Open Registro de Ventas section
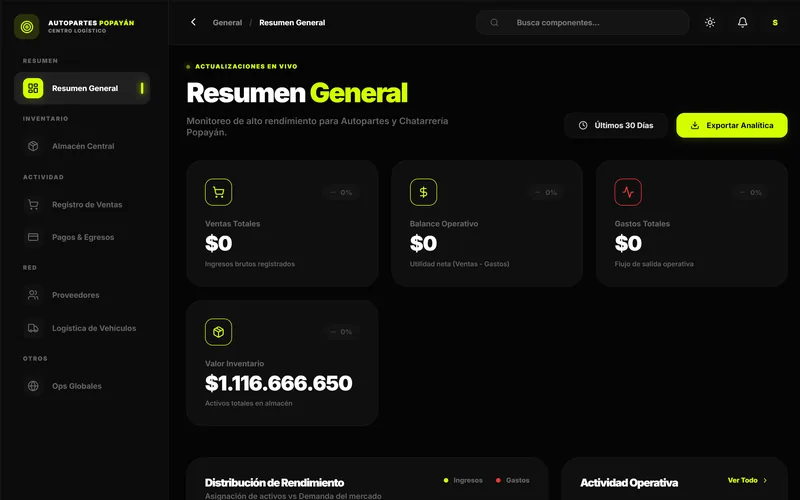The width and height of the screenshot is (800, 500). coord(82,205)
